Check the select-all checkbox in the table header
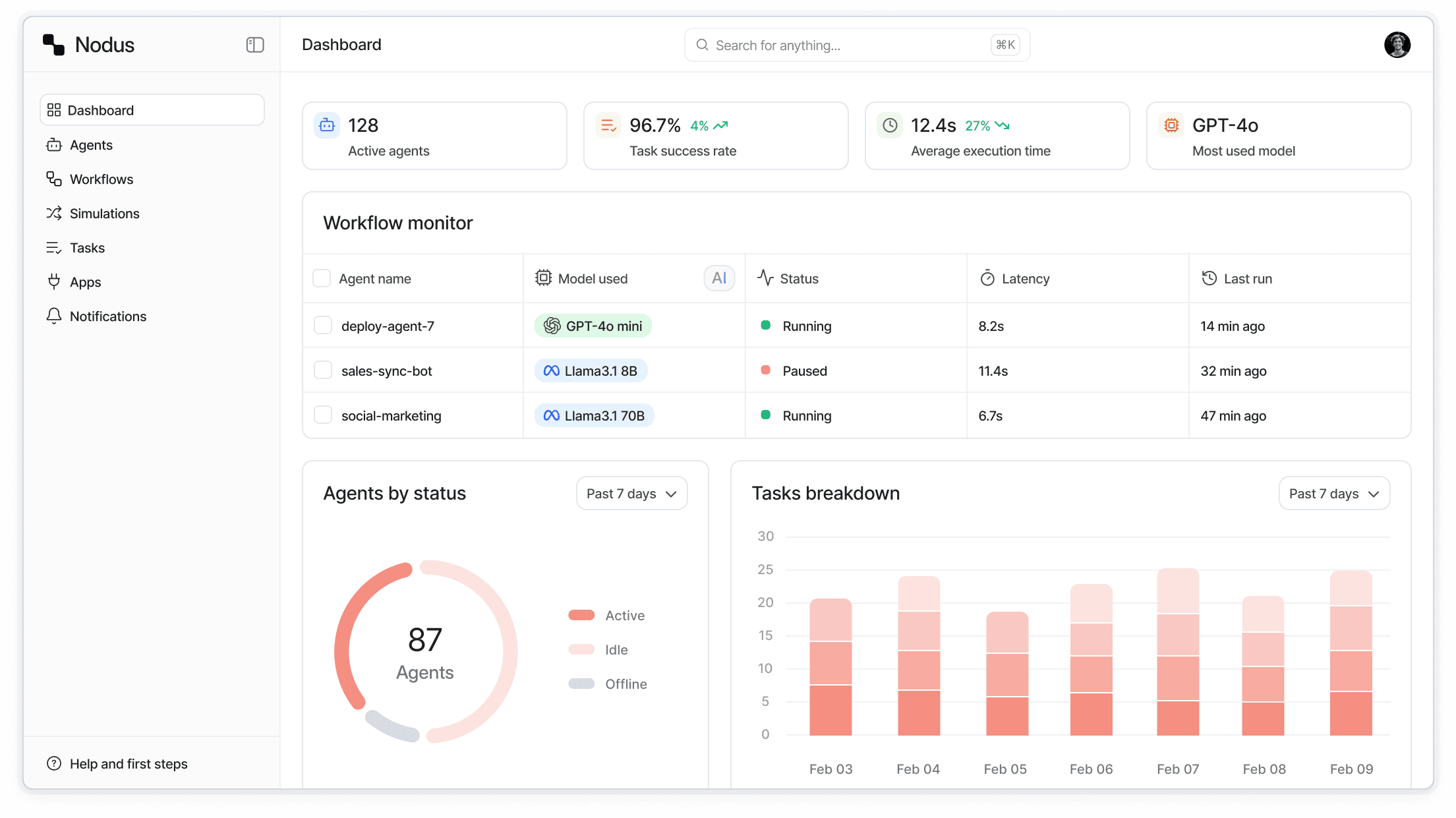The height and width of the screenshot is (818, 1456). pos(322,278)
